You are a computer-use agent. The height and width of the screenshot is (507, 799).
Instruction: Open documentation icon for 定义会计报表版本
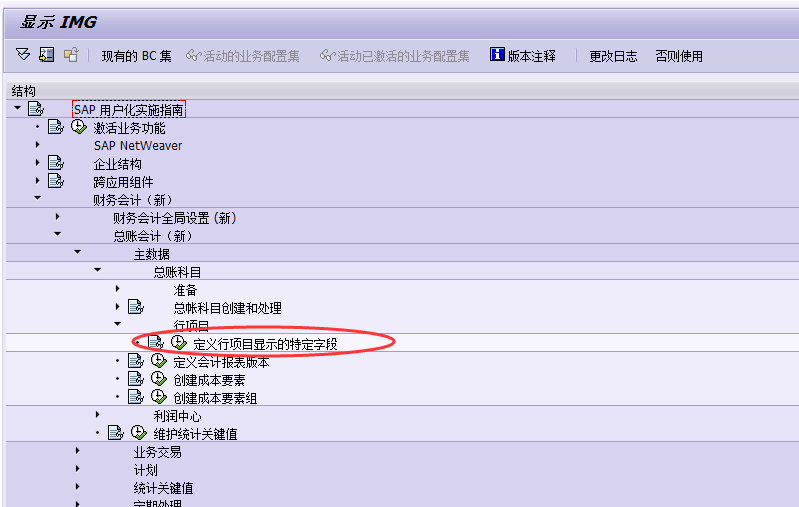click(136, 361)
